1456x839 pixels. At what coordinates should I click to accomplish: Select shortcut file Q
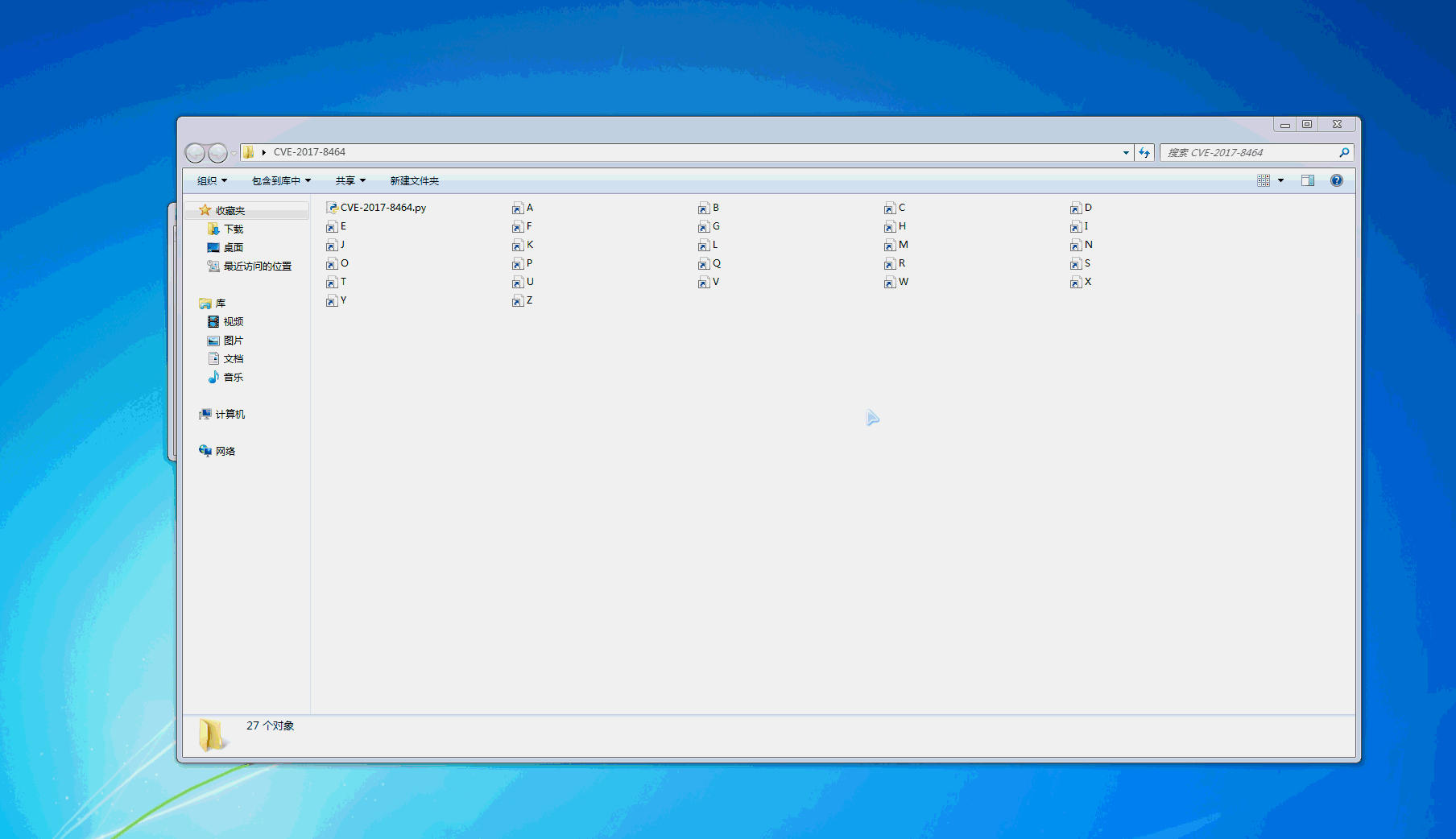click(709, 263)
